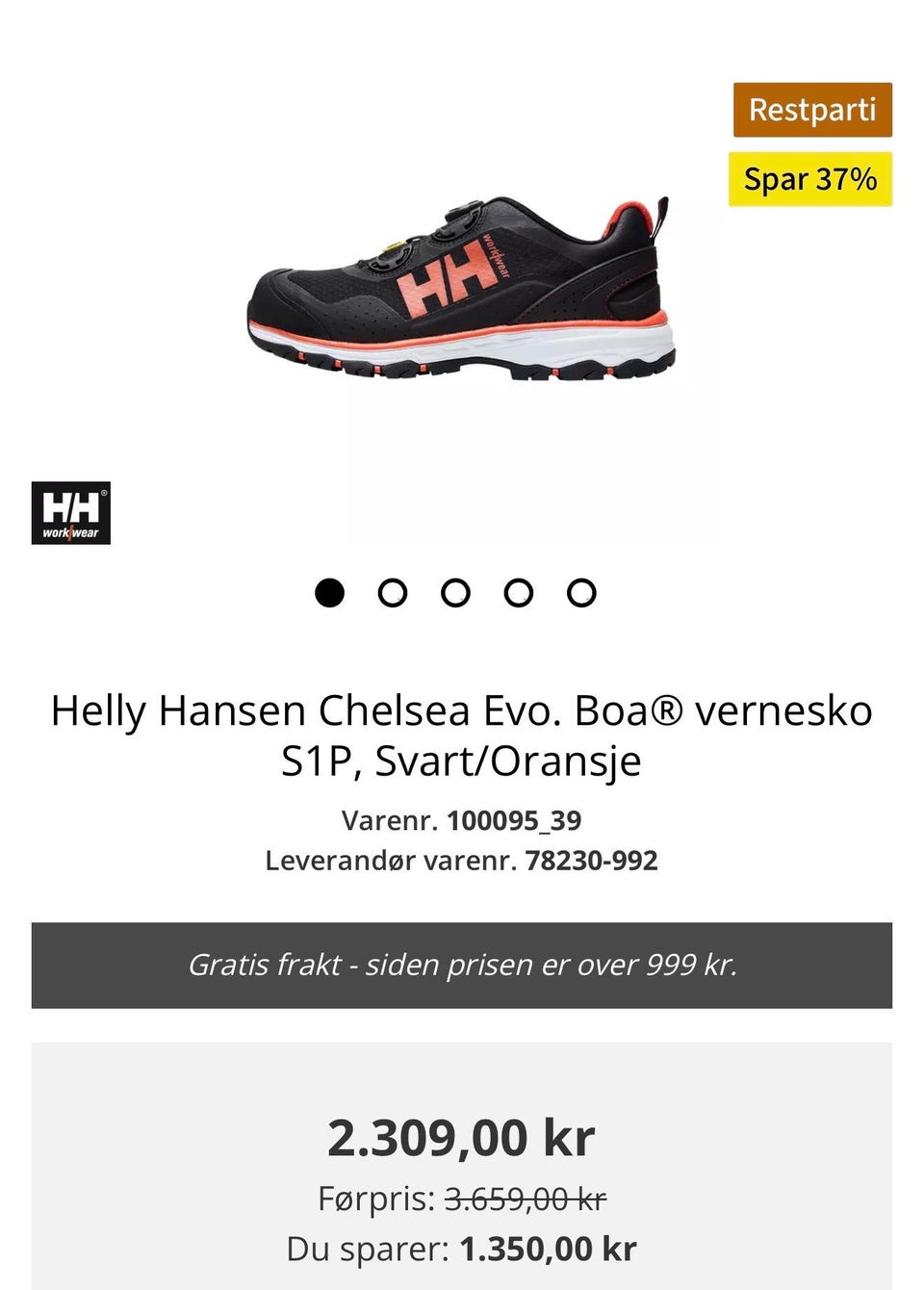Click the Gratis frakt banner
The width and height of the screenshot is (924, 1290).
click(x=462, y=966)
